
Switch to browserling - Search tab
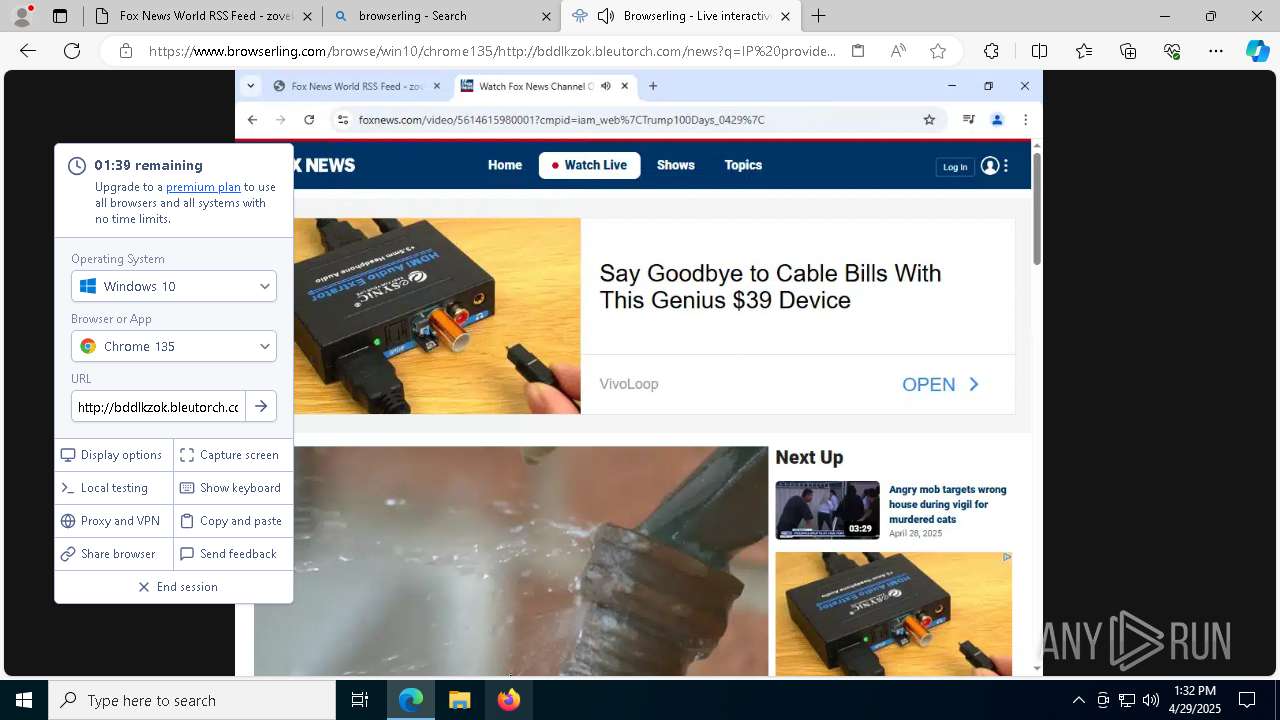tap(441, 16)
